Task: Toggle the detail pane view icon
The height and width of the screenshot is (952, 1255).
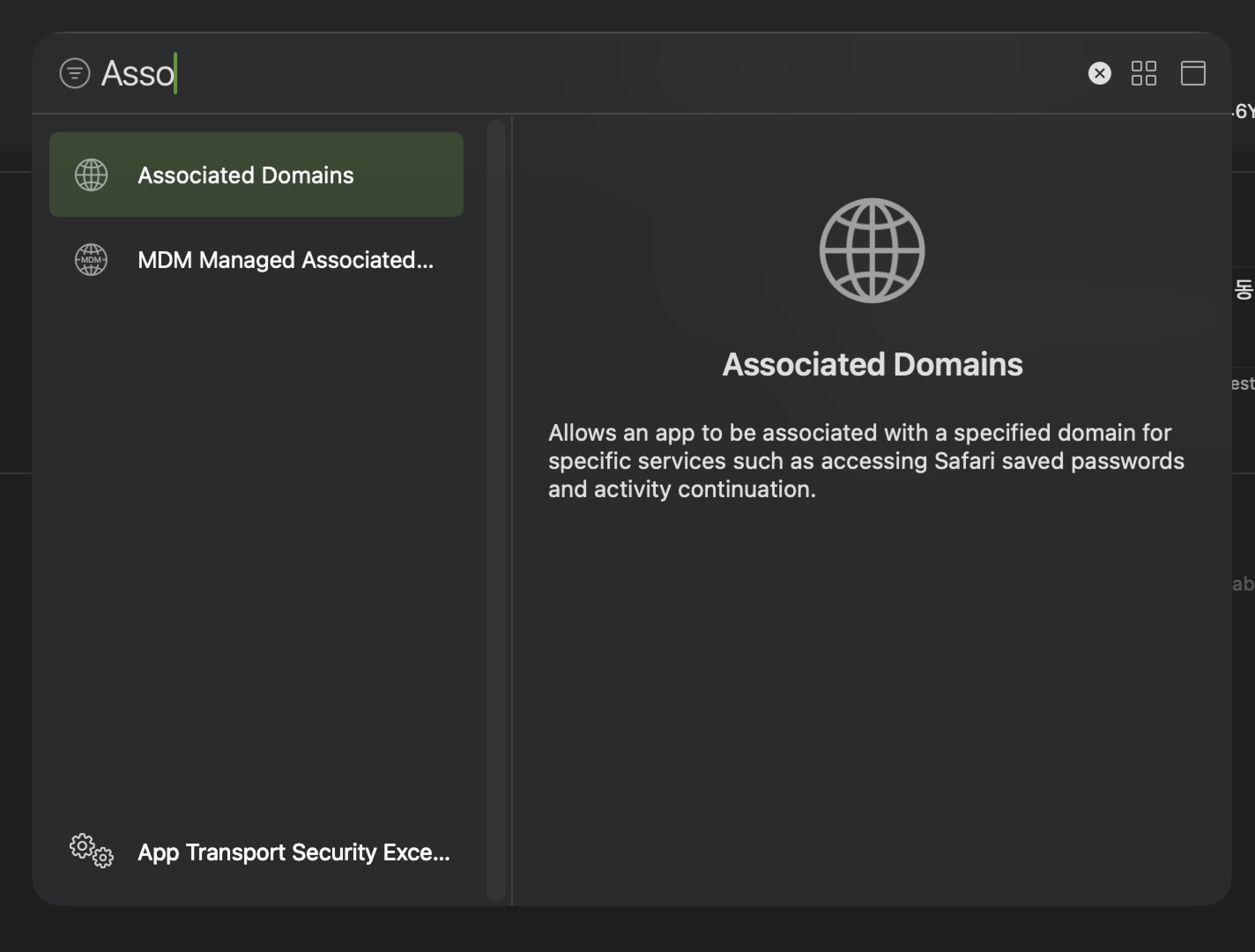Action: click(1192, 73)
